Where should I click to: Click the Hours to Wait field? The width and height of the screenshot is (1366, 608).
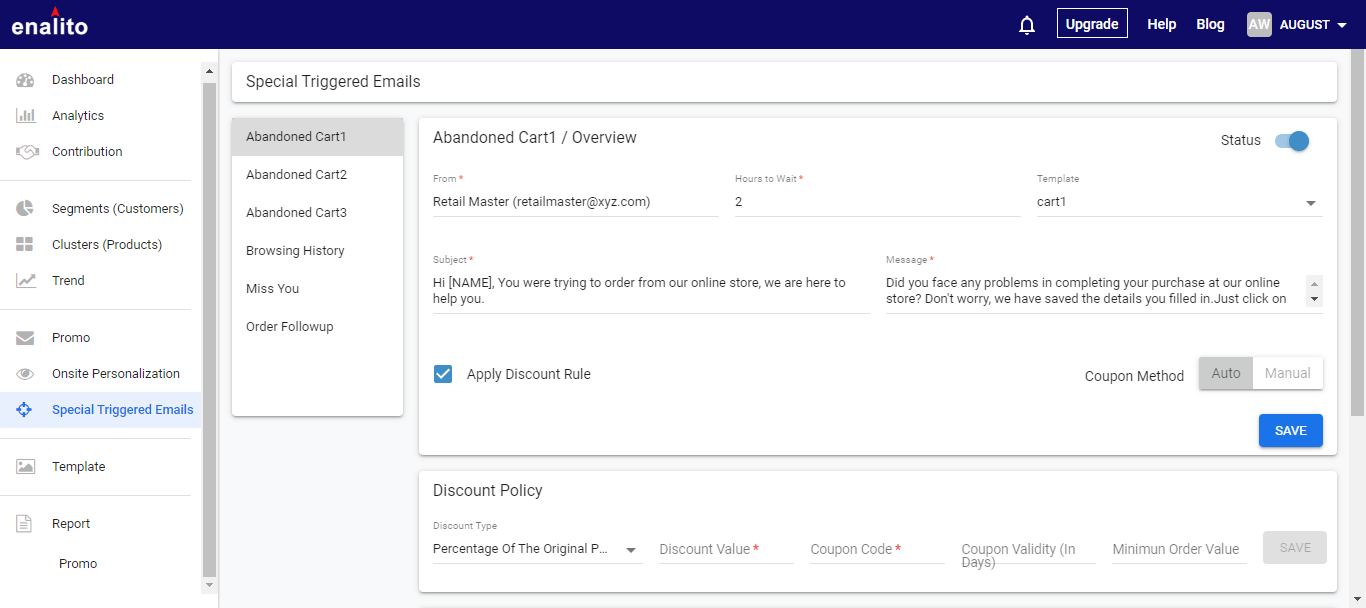877,202
